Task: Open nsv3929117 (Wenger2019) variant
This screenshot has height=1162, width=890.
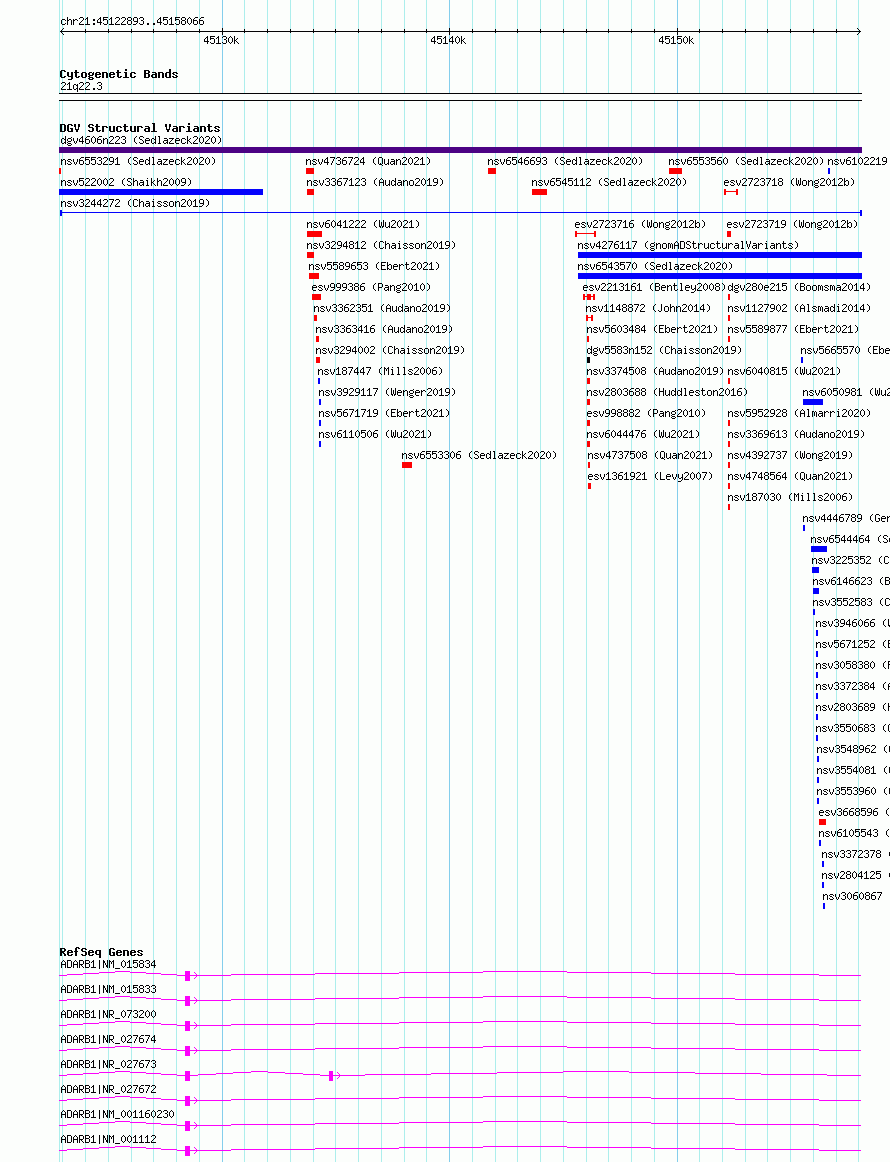Action: tap(388, 392)
